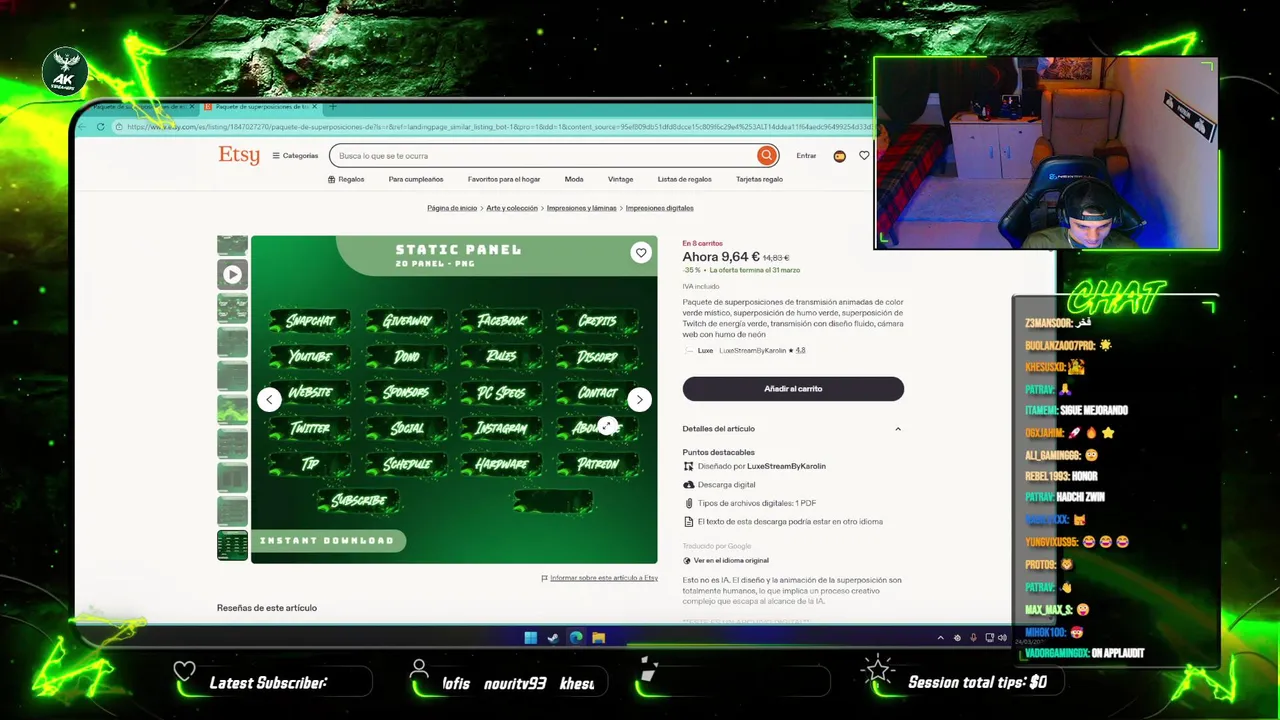Click the Añadir al carrito button
1280x720 pixels.
click(x=793, y=389)
